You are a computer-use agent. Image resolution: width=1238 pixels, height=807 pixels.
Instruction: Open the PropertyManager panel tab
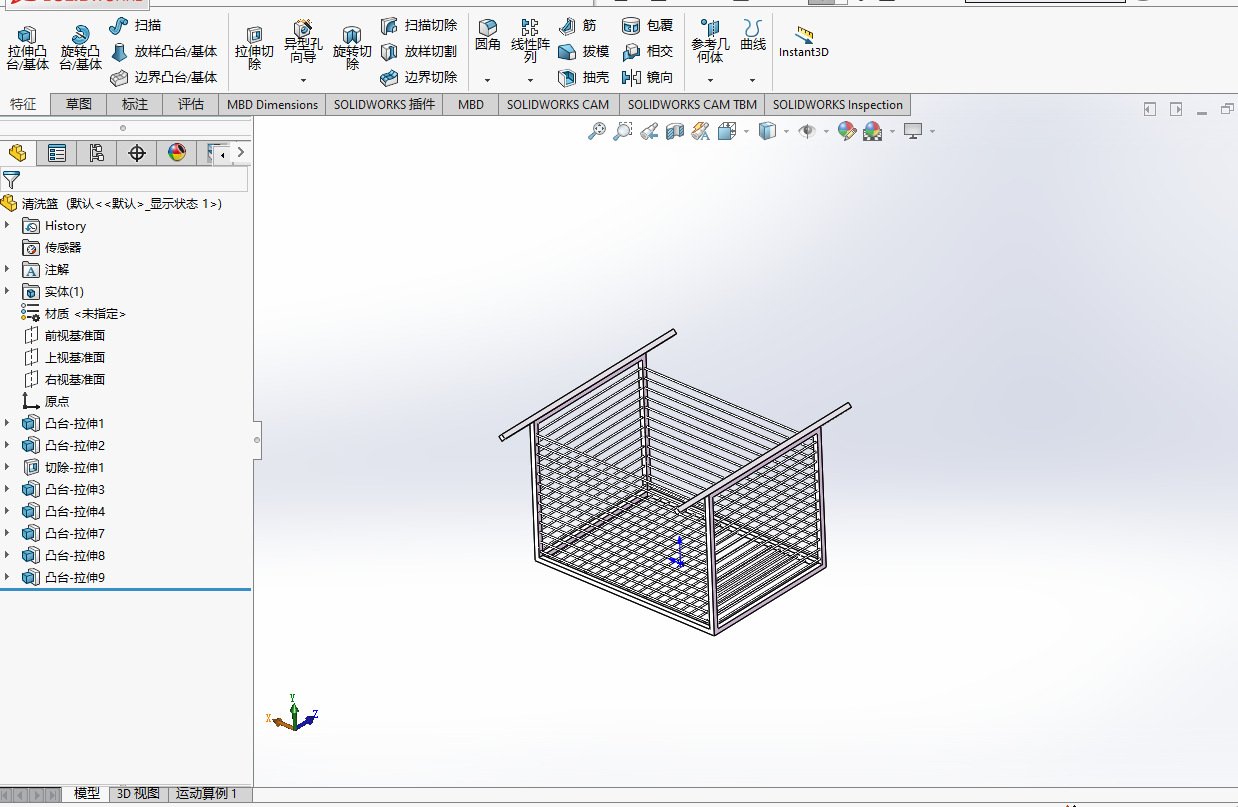click(57, 153)
